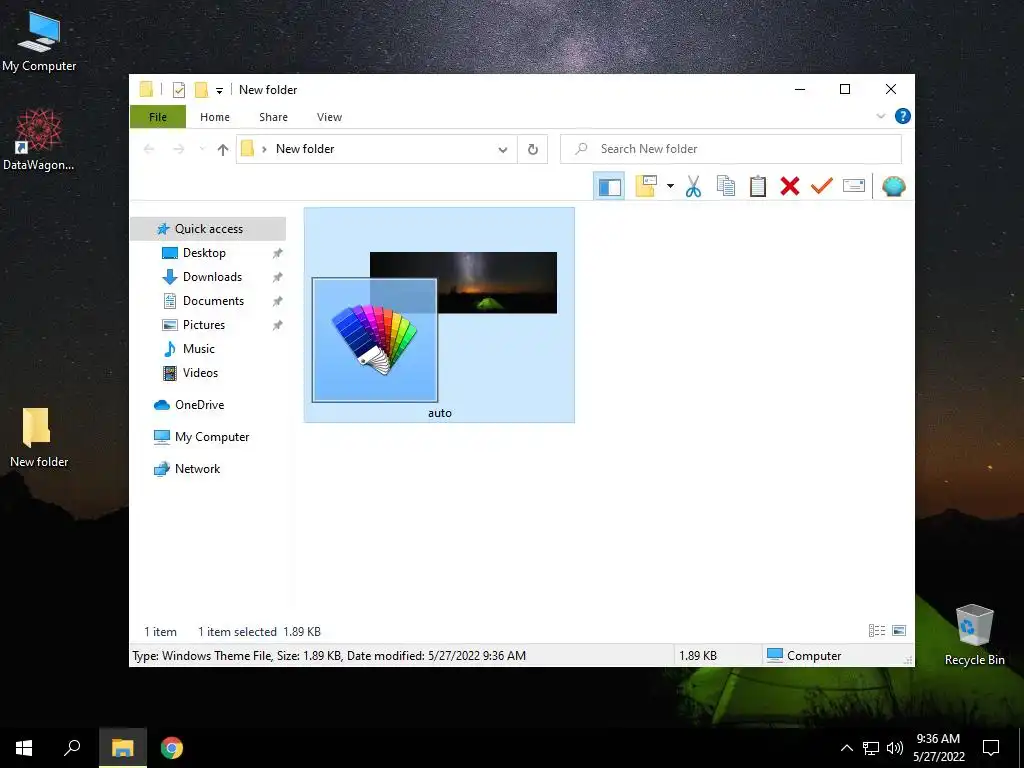Screen dimensions: 1024x768
Task: Switch to large thumbnails view in status bar
Action: click(899, 631)
